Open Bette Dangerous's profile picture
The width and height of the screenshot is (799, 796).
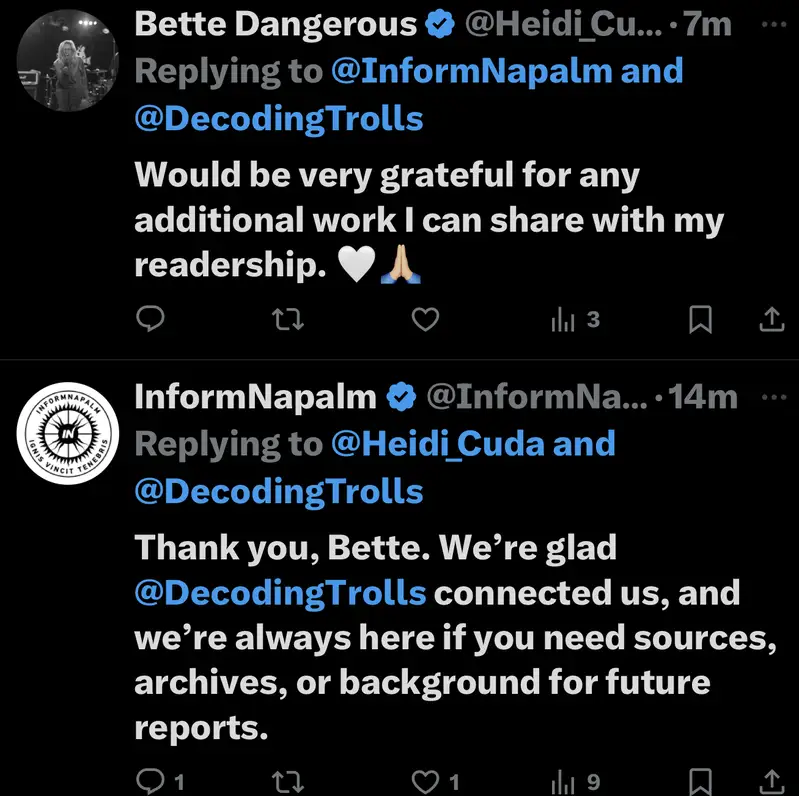point(68,61)
